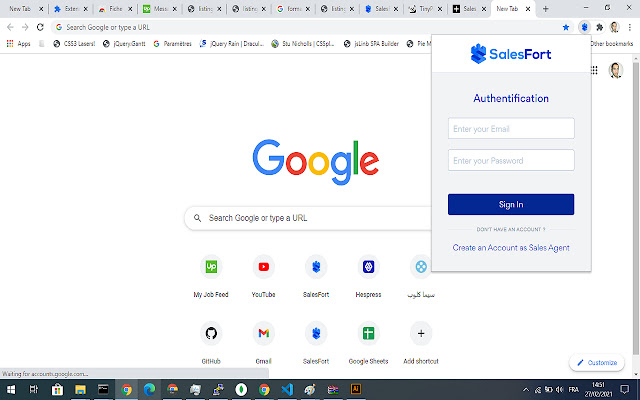Open Chrome profile avatar in toolbar
640x400 pixels.
click(x=614, y=27)
